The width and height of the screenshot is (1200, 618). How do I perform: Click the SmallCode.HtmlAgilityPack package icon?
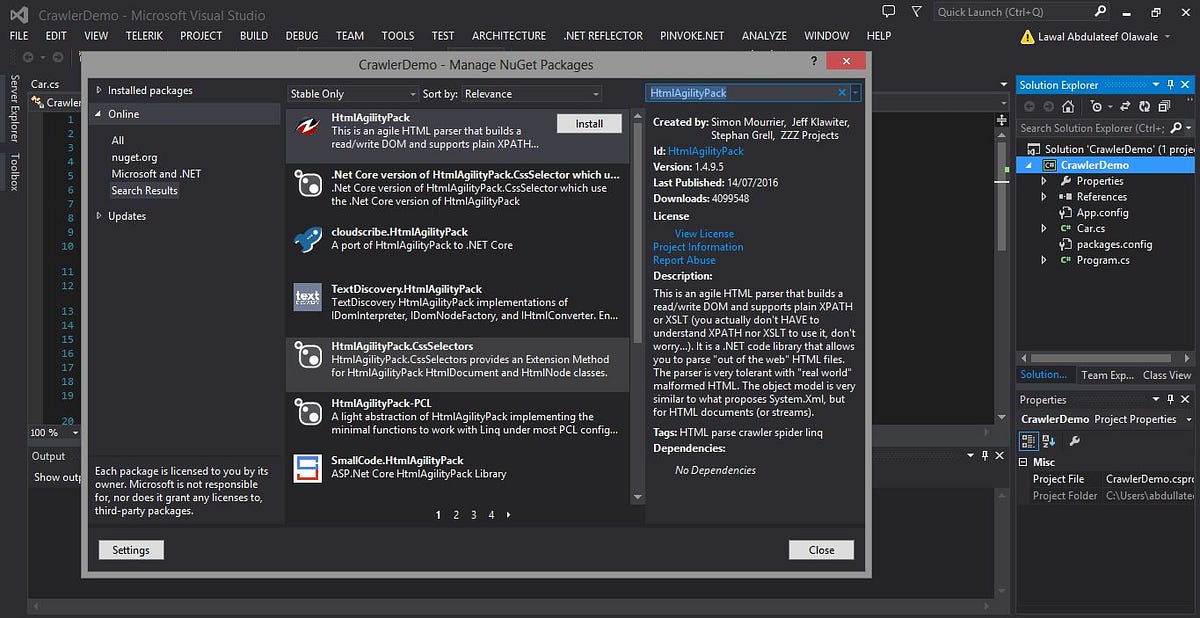[307, 468]
